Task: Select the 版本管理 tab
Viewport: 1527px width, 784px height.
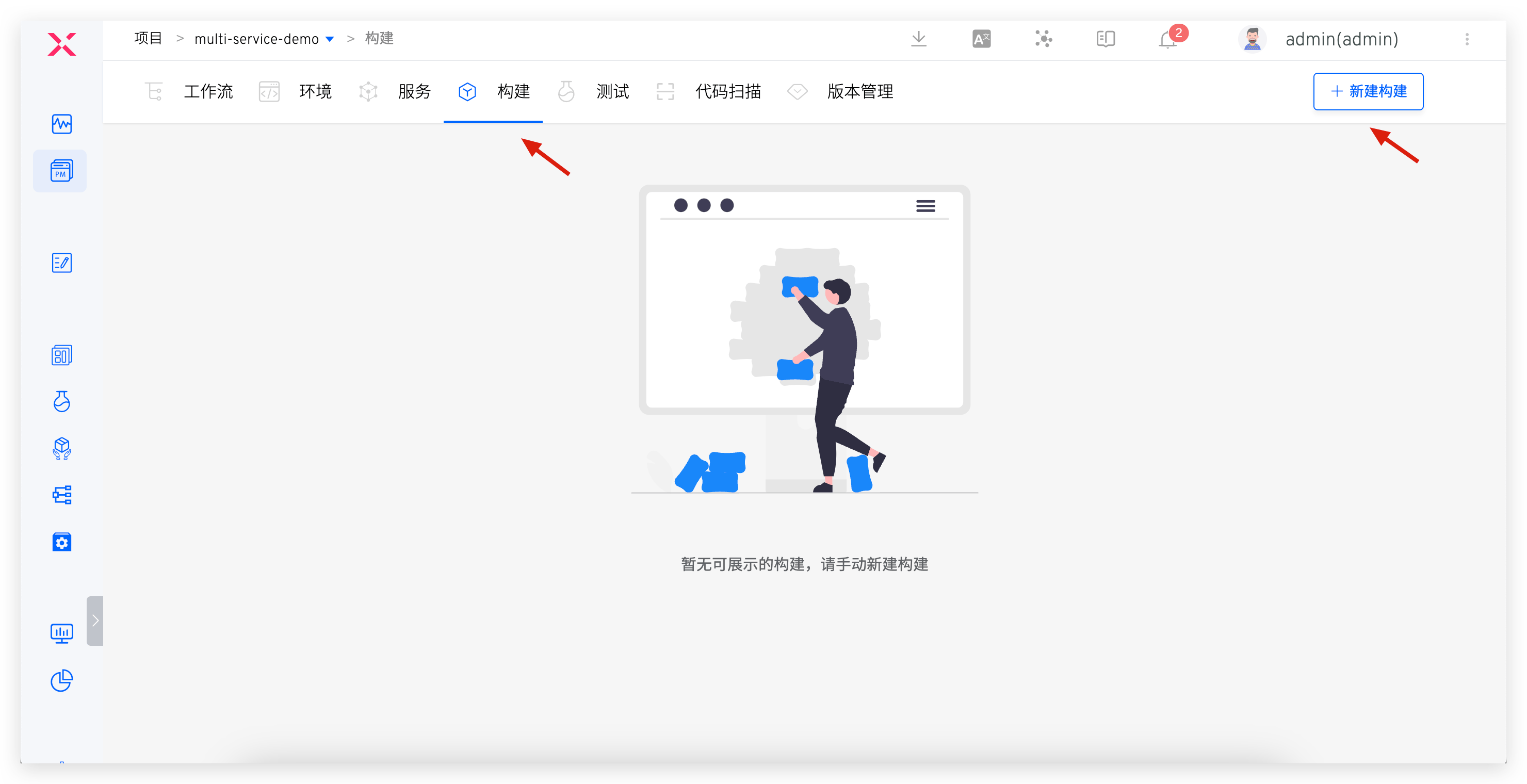Action: (859, 92)
